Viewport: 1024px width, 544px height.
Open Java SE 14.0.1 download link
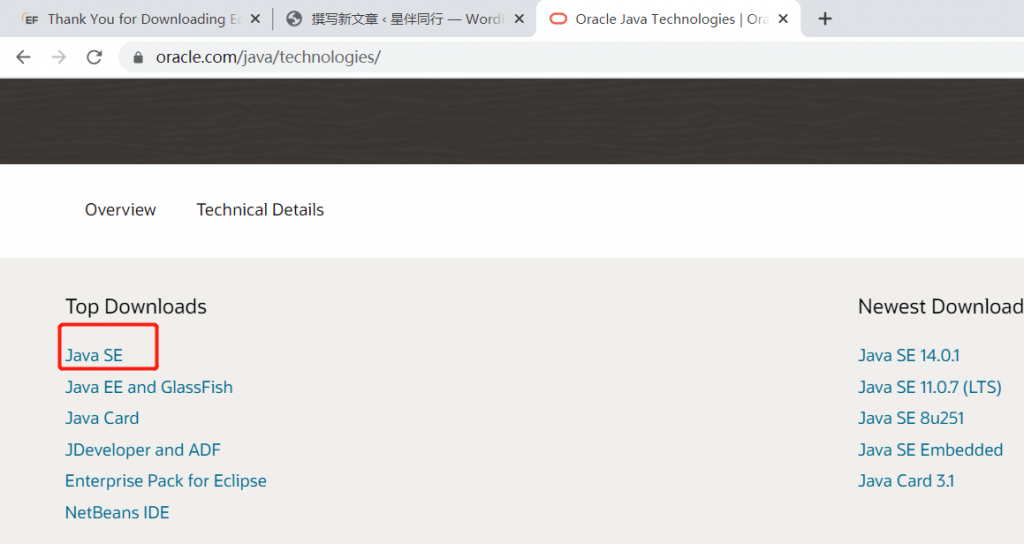pos(908,355)
